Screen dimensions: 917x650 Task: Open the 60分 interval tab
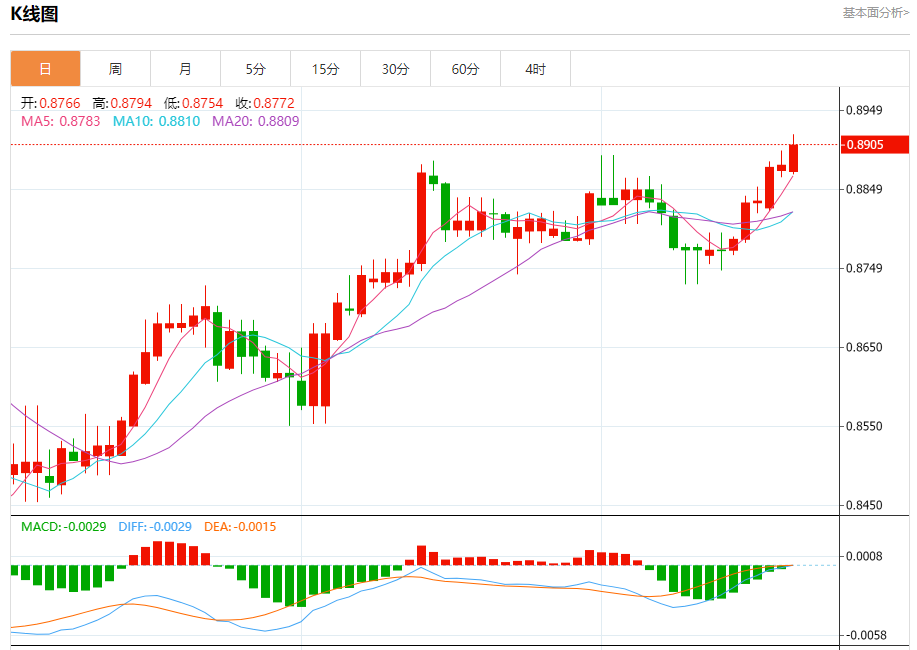coord(466,68)
